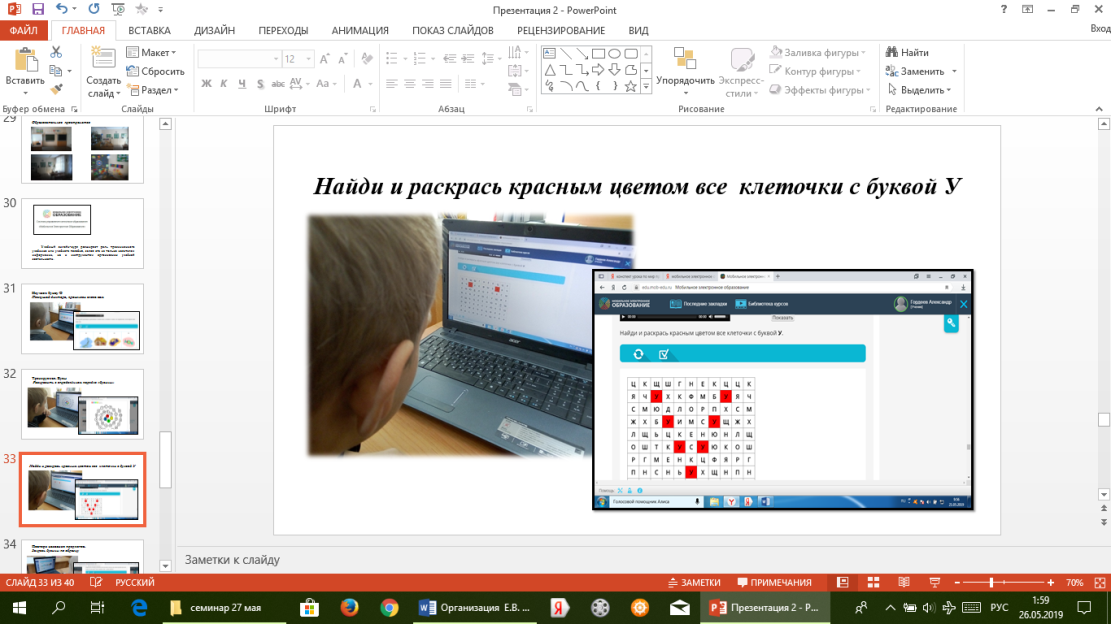Viewport: 1111px width, 624px height.
Task: Click the Cut scissors icon
Action: click(57, 53)
